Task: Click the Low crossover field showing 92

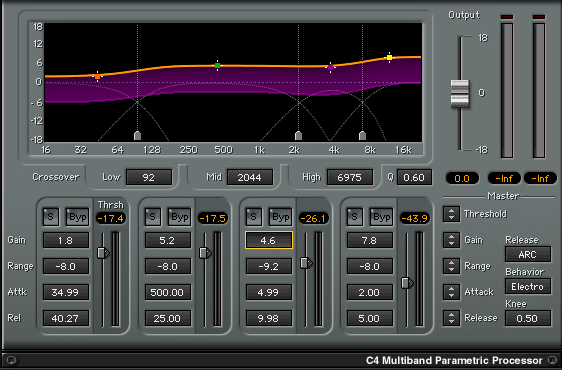Action: click(149, 177)
